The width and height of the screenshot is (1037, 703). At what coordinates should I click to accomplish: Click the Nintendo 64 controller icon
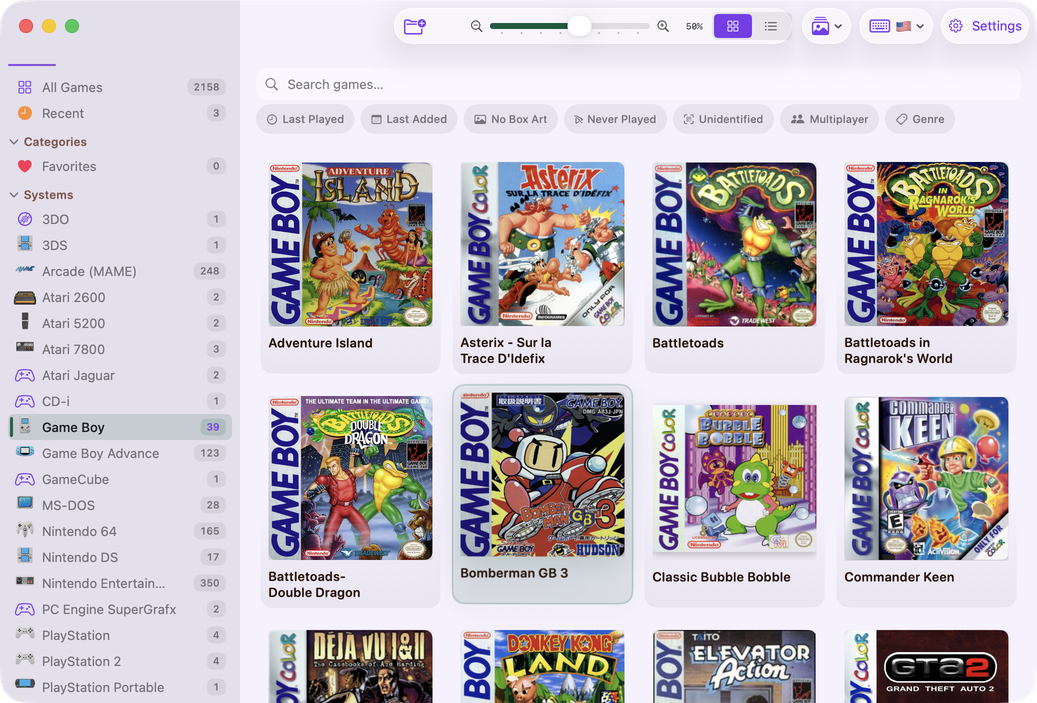24,530
